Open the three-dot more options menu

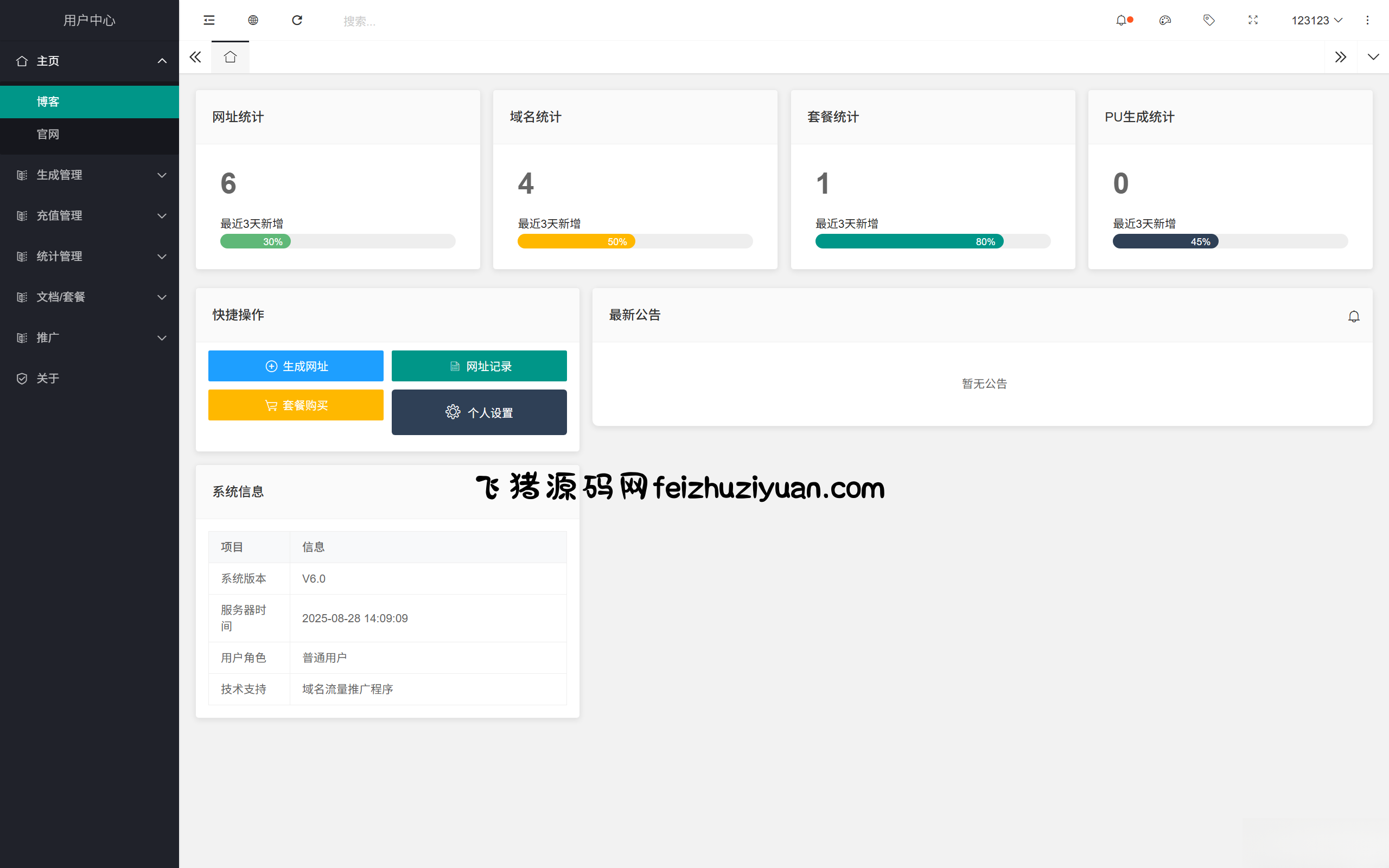[1367, 21]
